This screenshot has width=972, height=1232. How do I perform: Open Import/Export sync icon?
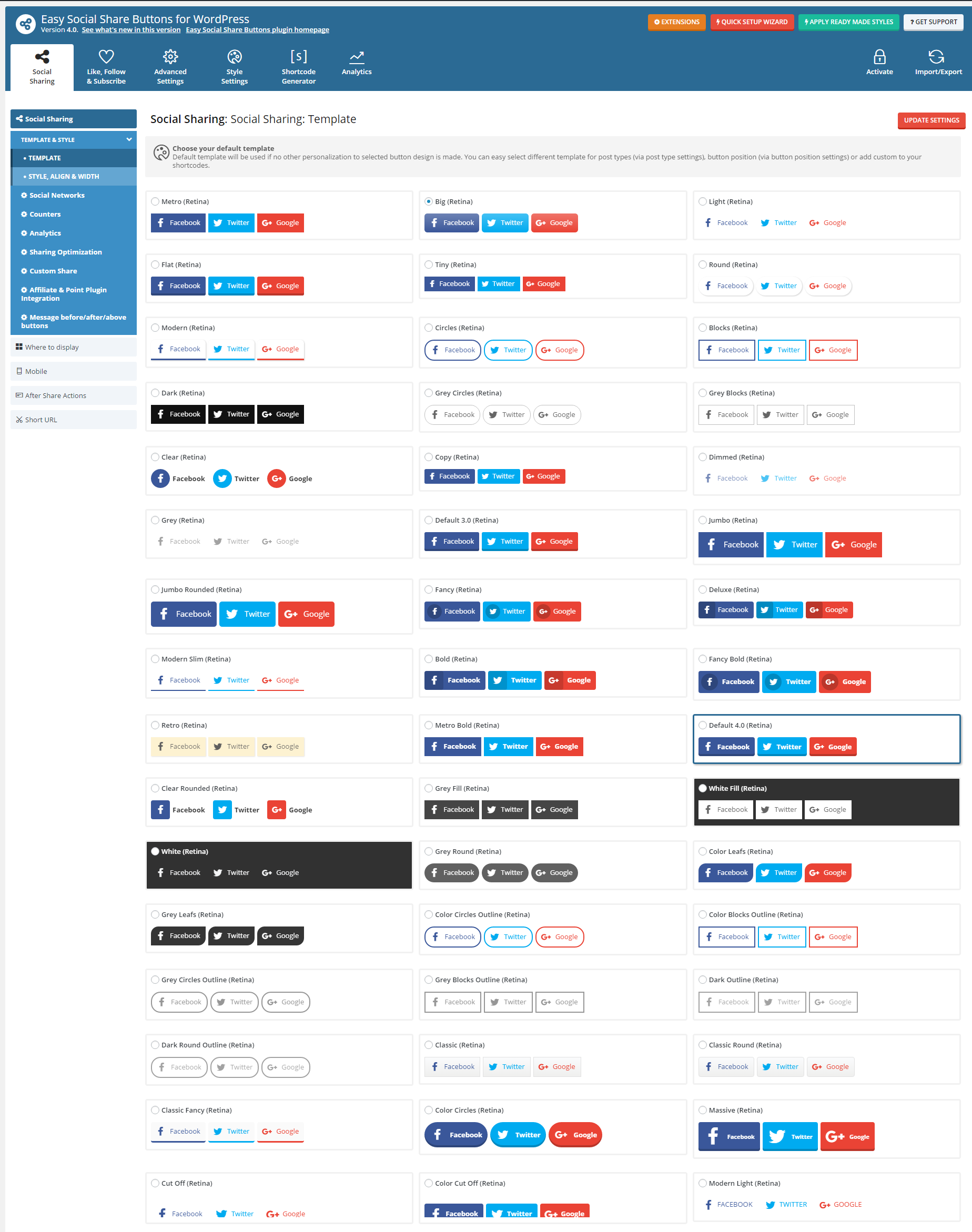(x=936, y=57)
